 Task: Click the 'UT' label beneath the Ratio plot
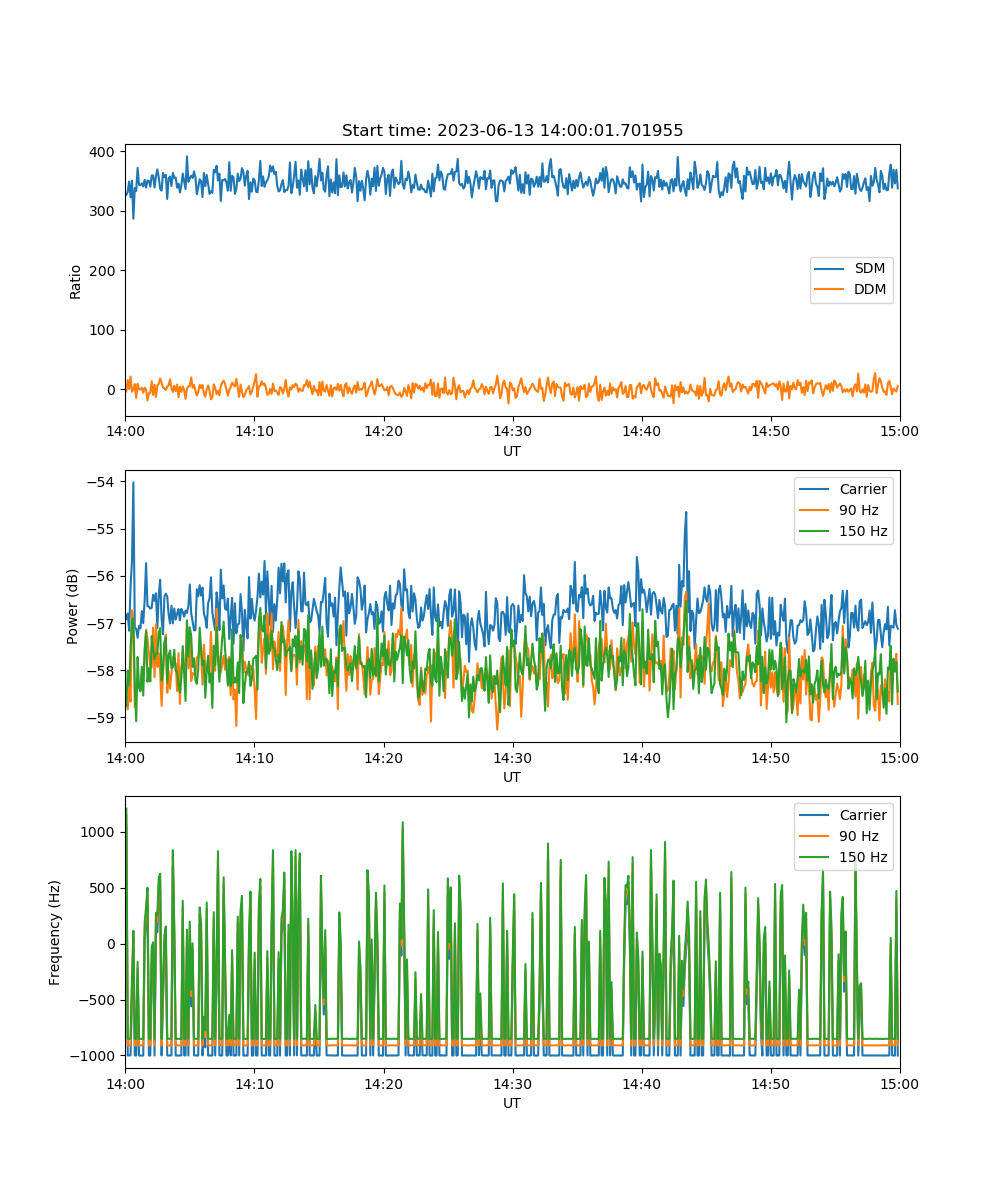pyautogui.click(x=512, y=452)
